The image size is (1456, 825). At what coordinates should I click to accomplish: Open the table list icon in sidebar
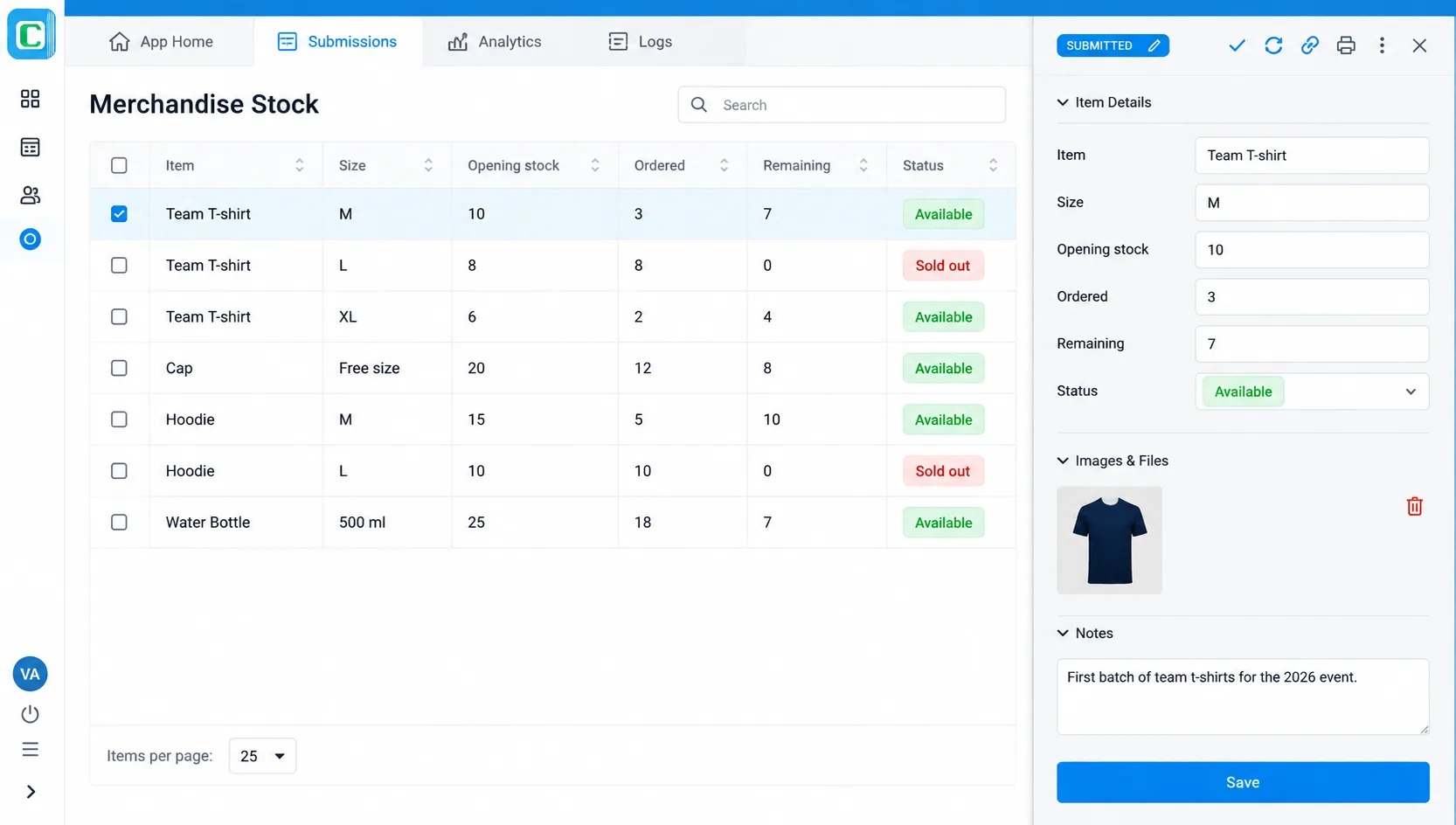click(x=30, y=147)
